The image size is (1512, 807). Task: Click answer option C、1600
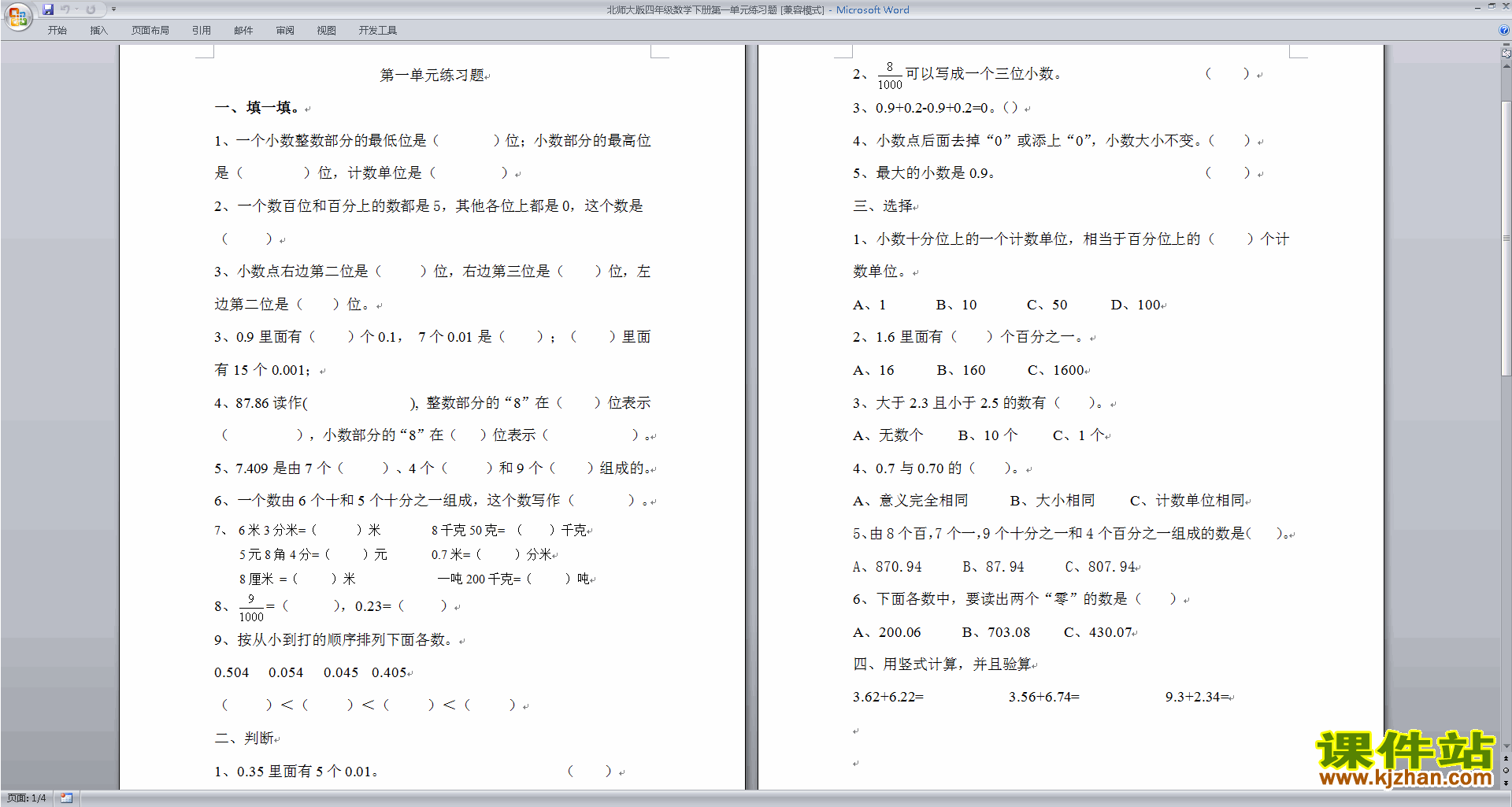pos(1056,370)
